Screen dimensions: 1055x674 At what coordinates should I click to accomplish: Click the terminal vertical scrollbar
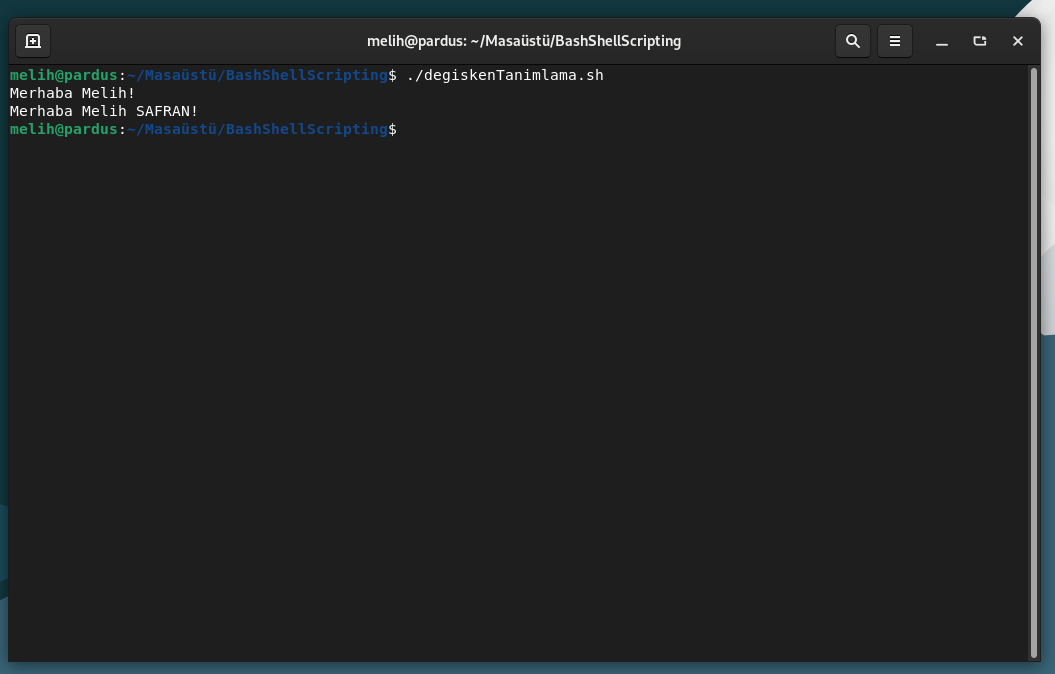1033,363
